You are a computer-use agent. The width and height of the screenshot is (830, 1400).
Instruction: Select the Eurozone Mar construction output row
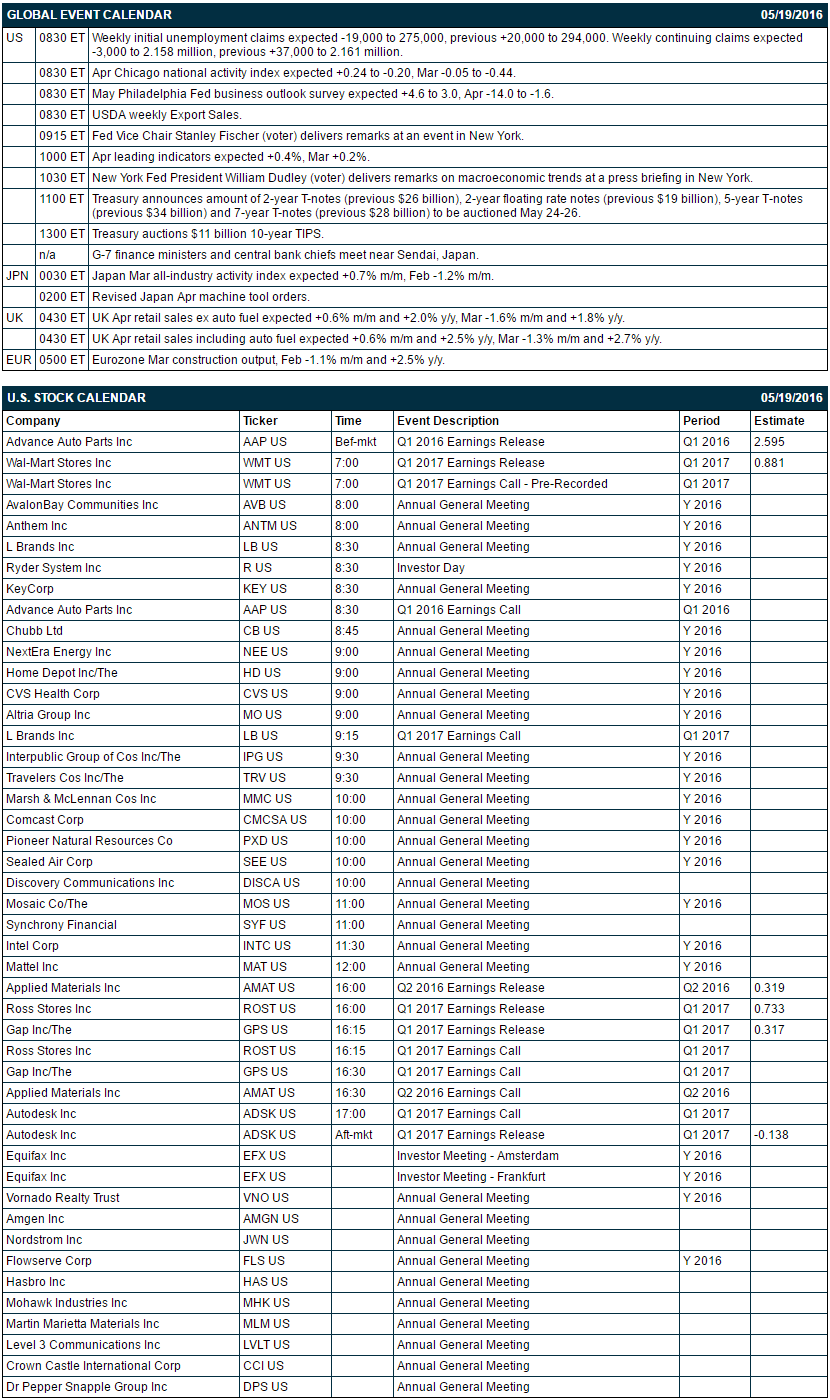coord(415,360)
